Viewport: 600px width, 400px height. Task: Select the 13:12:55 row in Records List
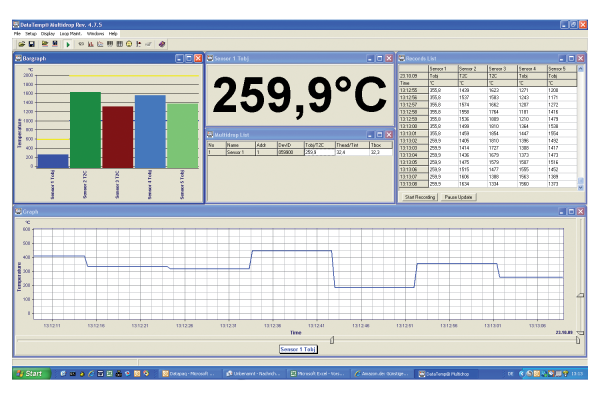coord(488,90)
